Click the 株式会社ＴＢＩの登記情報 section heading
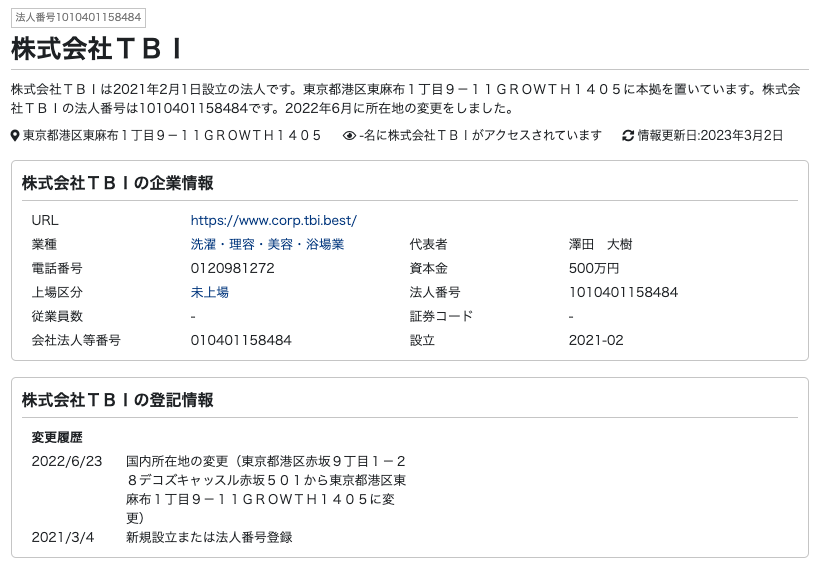This screenshot has width=821, height=565. tap(118, 400)
